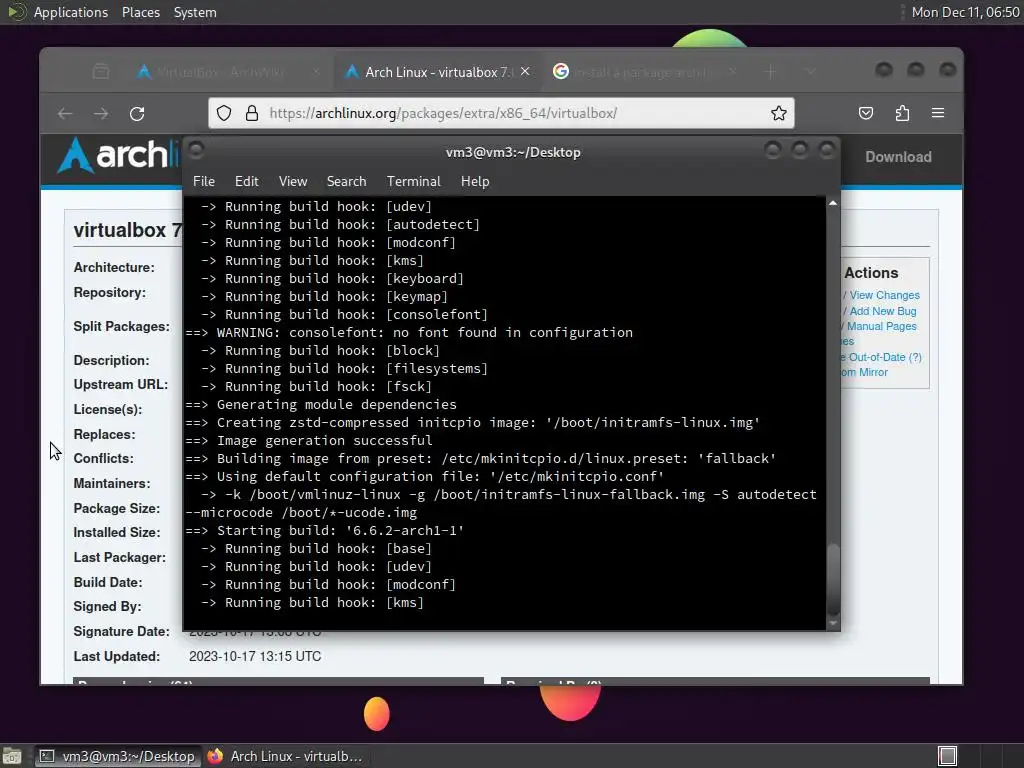
Task: Open the terminal View menu
Action: [x=293, y=181]
